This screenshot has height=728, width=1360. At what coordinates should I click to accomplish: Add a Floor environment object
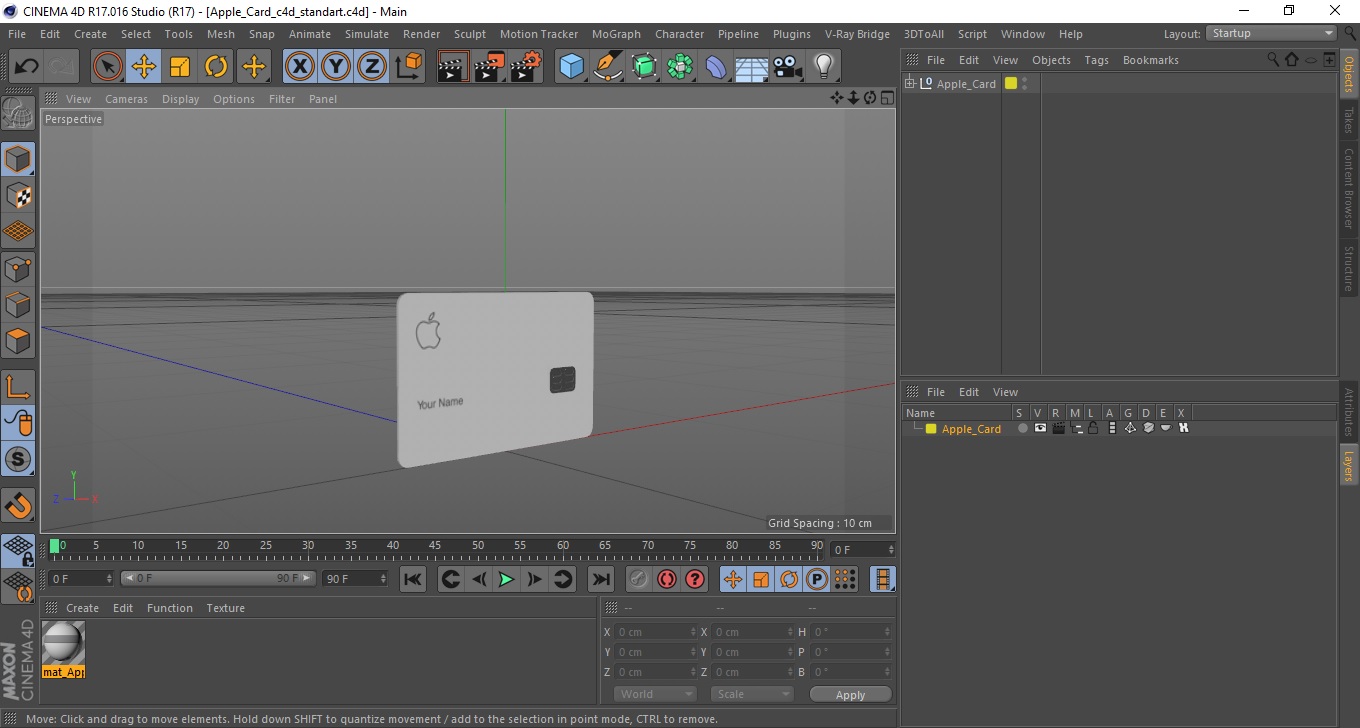click(x=752, y=67)
